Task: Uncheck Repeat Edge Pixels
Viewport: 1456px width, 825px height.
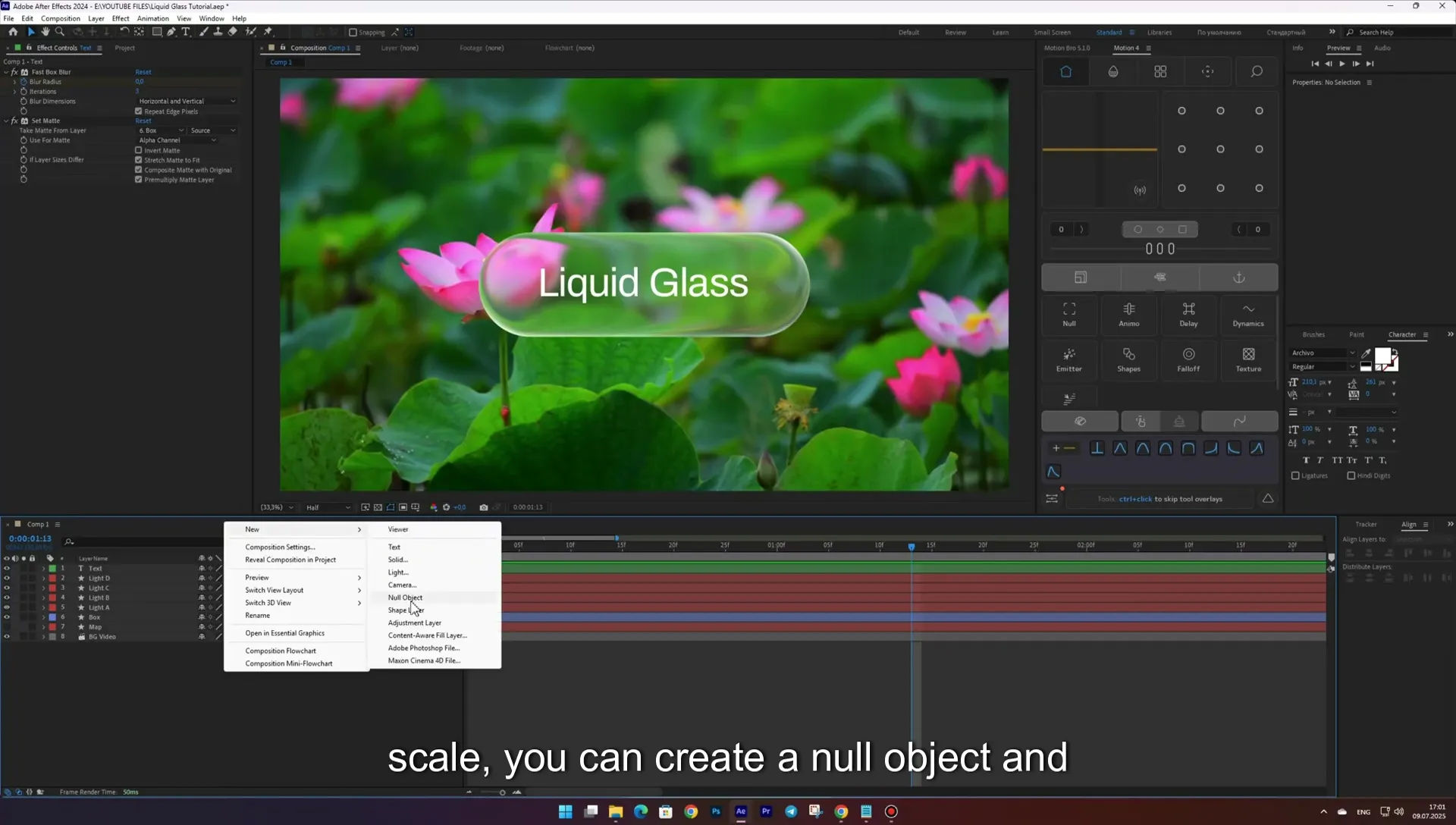Action: tap(139, 111)
